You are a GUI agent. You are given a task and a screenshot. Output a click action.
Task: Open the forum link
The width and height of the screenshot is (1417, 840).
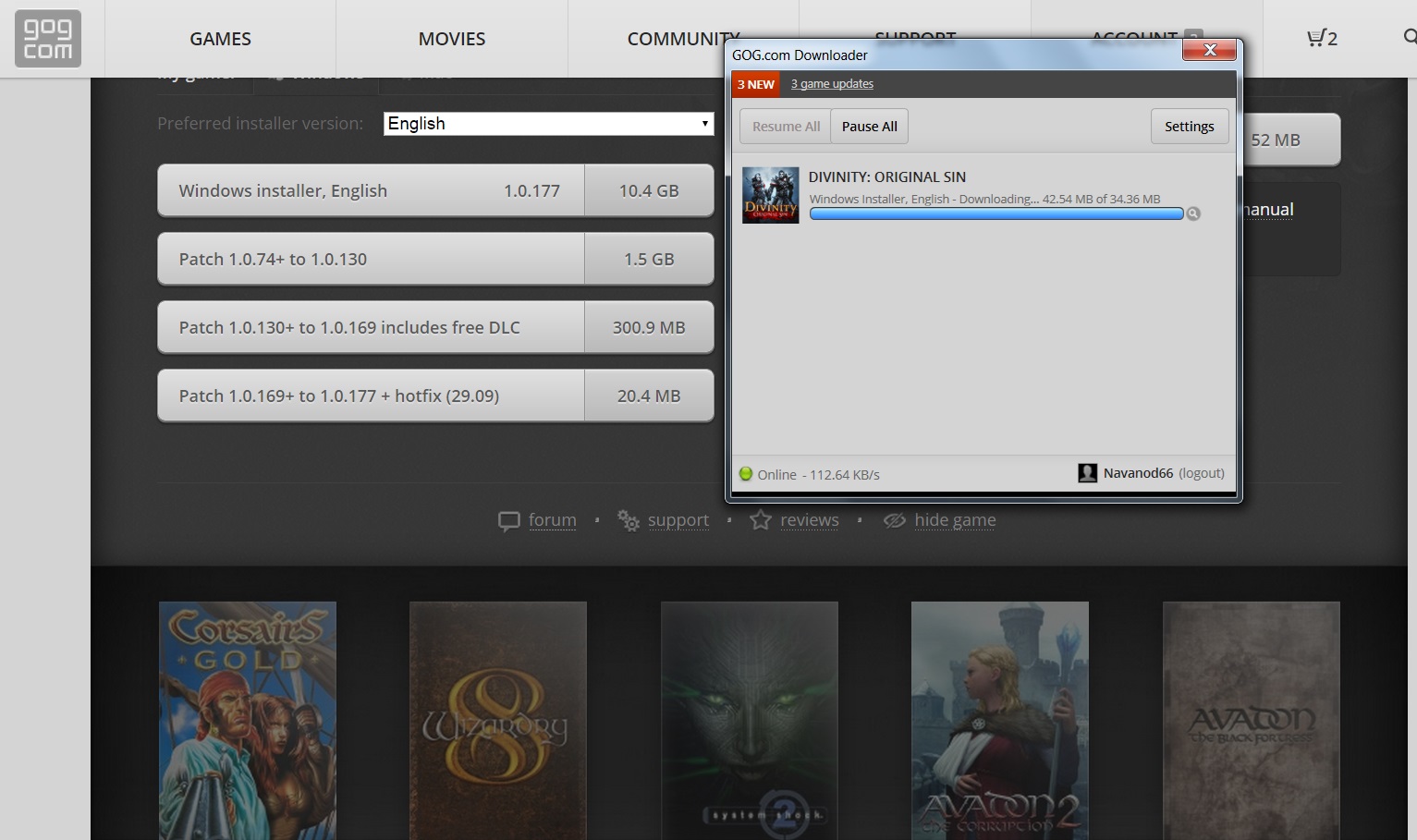pyautogui.click(x=553, y=520)
